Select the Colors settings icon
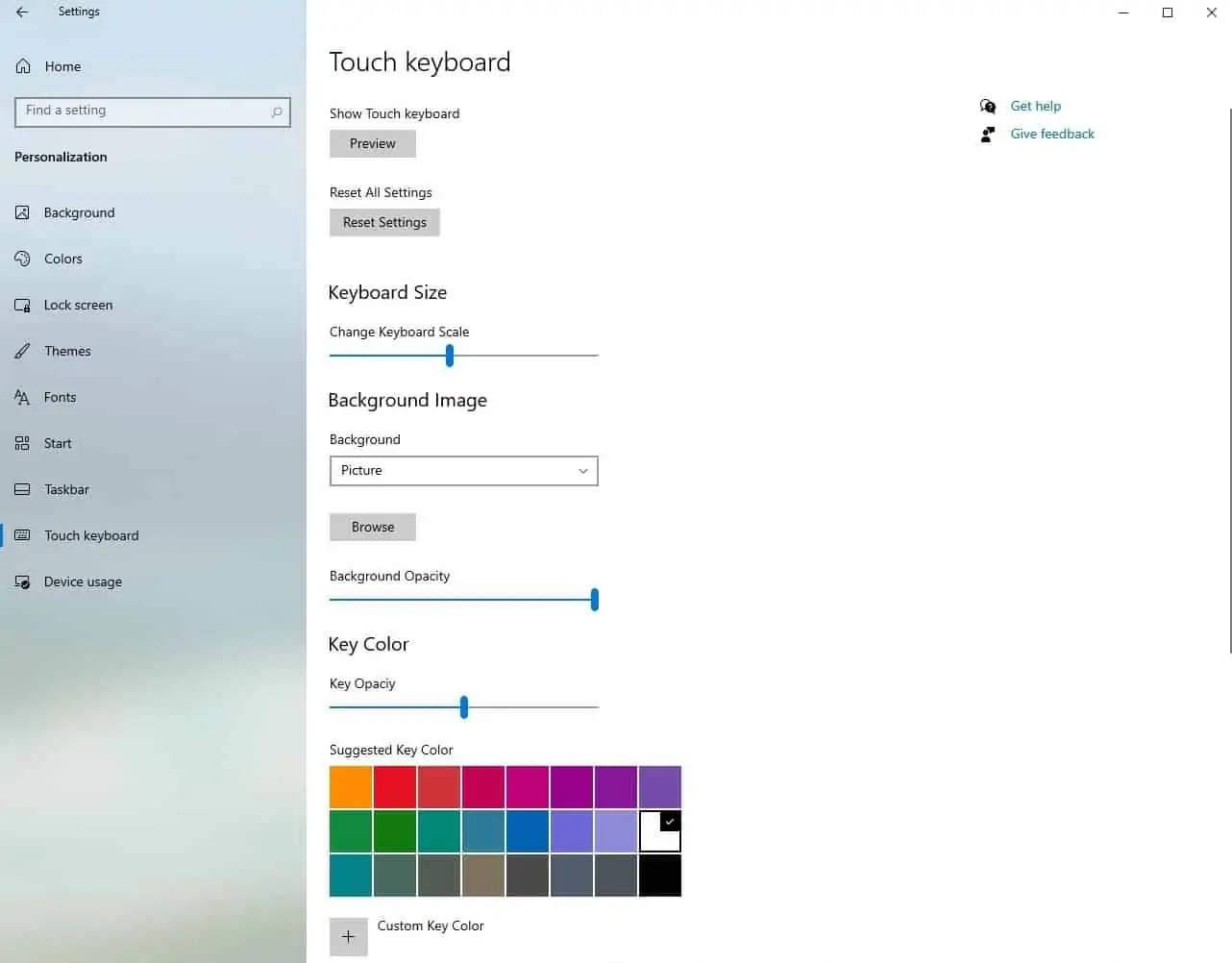The image size is (1232, 963). click(x=23, y=259)
